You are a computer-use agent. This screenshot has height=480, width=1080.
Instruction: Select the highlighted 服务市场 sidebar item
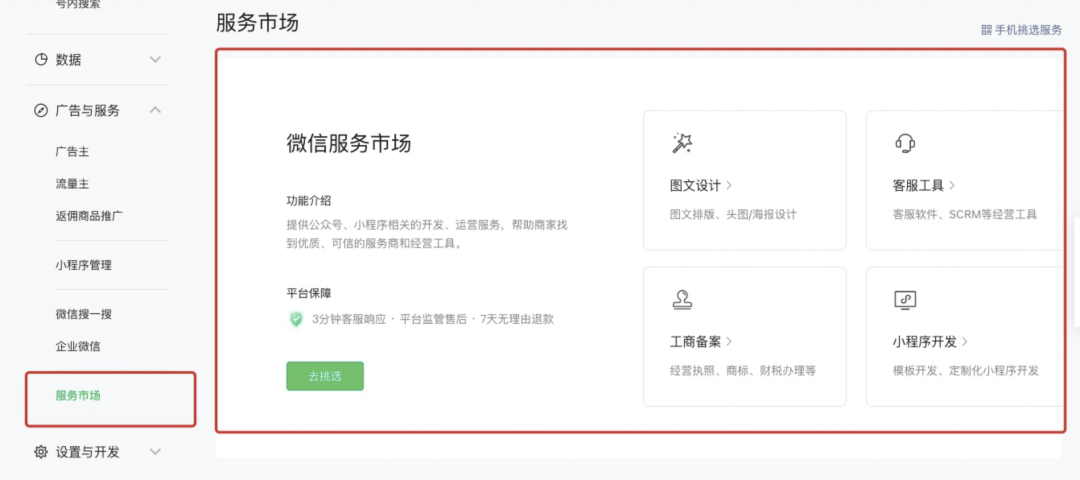(78, 395)
